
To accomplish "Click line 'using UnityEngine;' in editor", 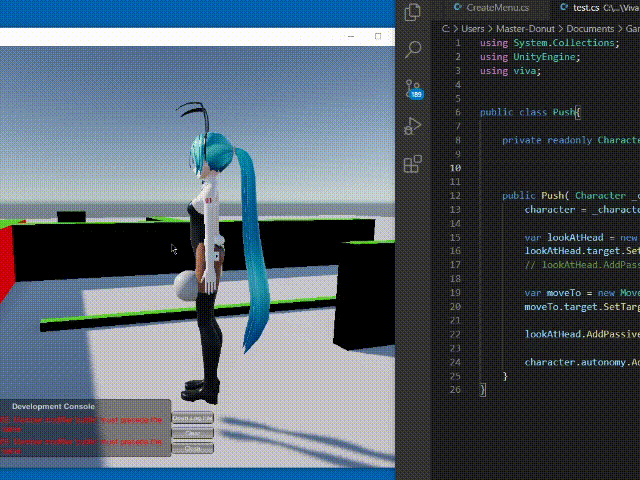I will coord(530,57).
